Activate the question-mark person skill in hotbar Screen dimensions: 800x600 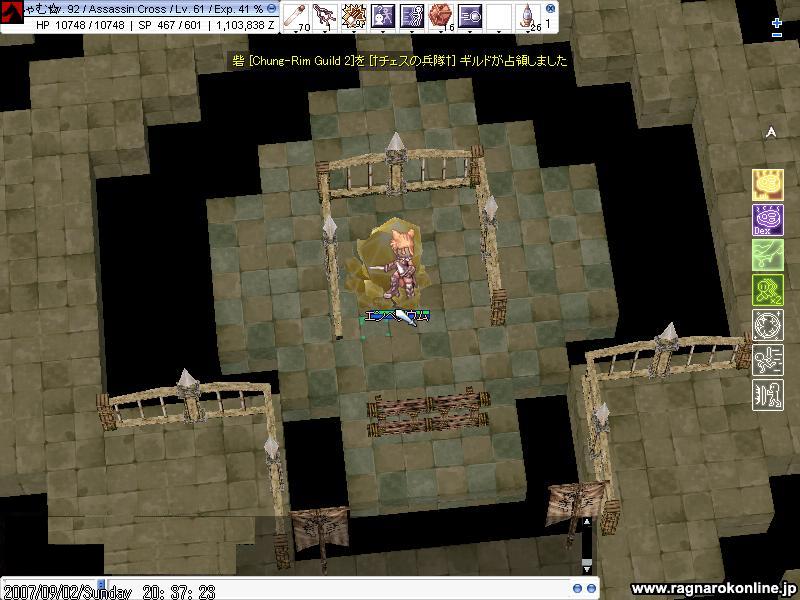click(x=383, y=16)
